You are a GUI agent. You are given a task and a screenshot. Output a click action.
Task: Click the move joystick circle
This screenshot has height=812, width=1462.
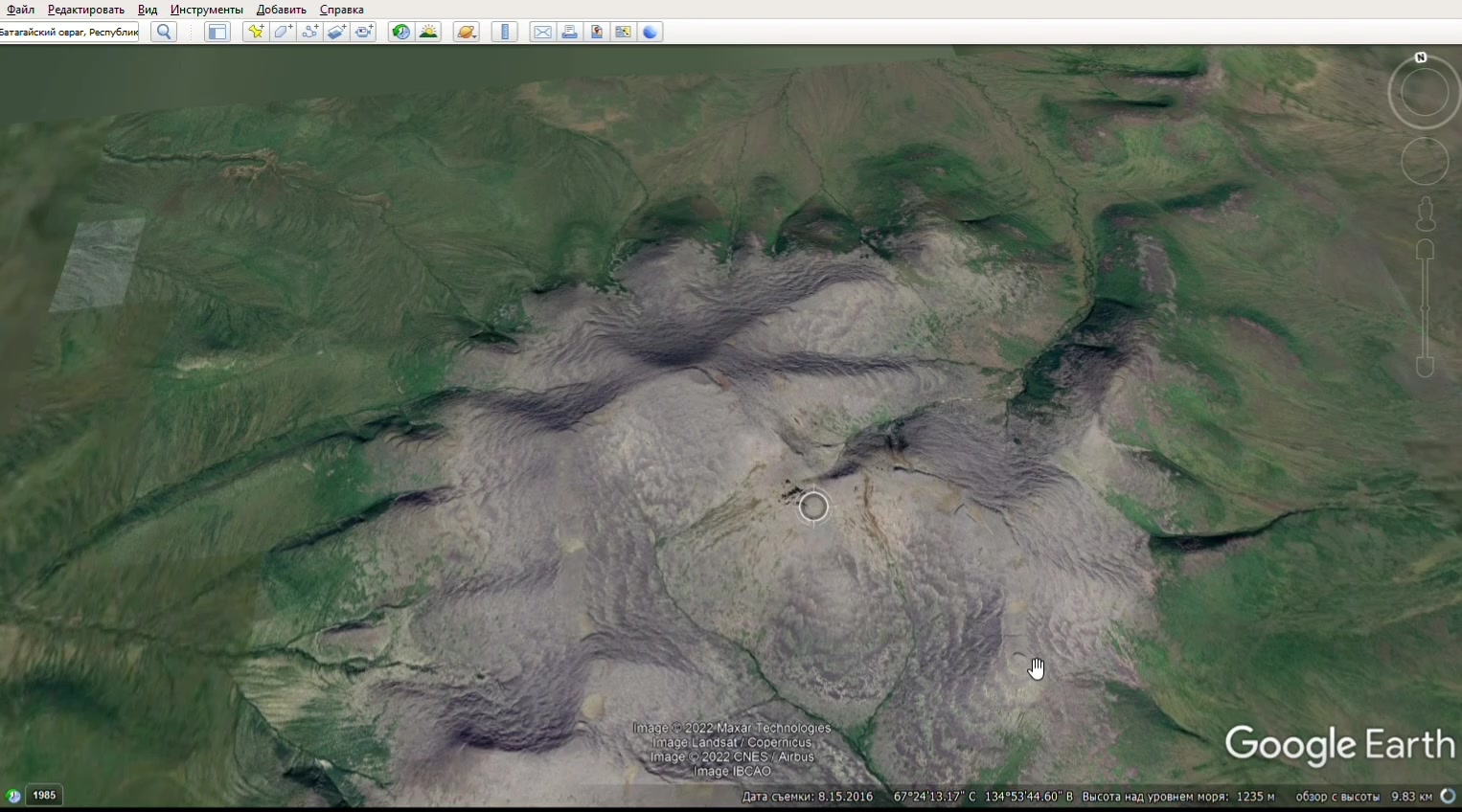pyautogui.click(x=1425, y=161)
